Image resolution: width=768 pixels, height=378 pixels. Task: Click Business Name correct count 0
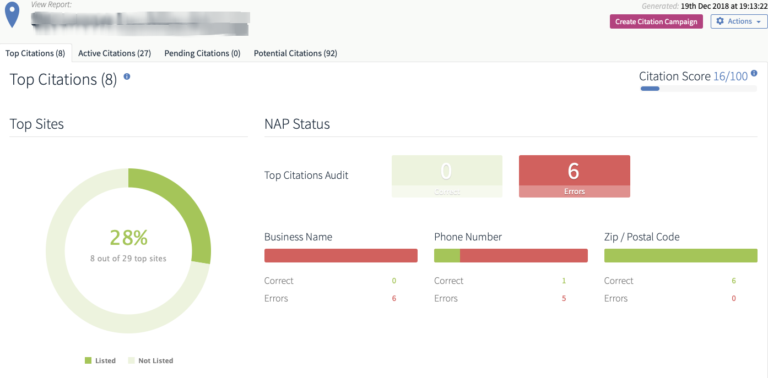coord(394,281)
